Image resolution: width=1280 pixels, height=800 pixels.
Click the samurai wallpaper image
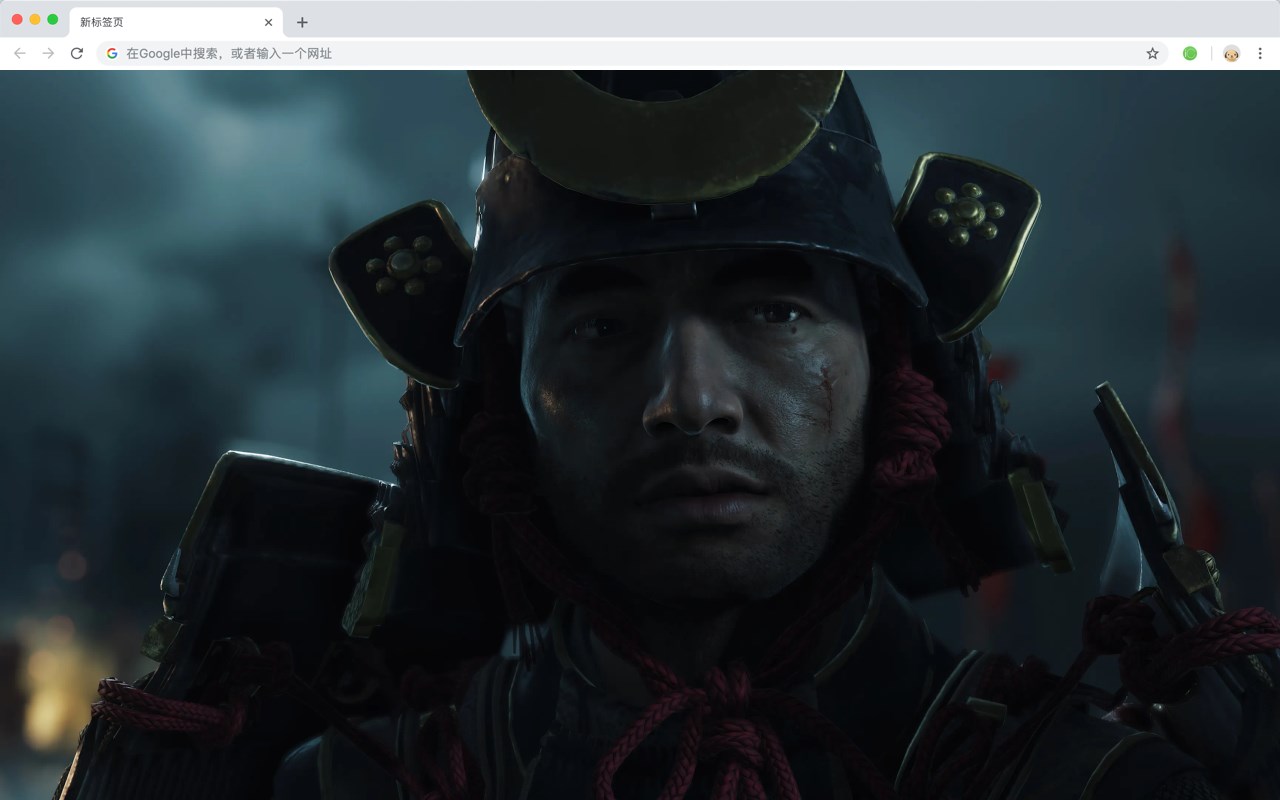pos(640,435)
